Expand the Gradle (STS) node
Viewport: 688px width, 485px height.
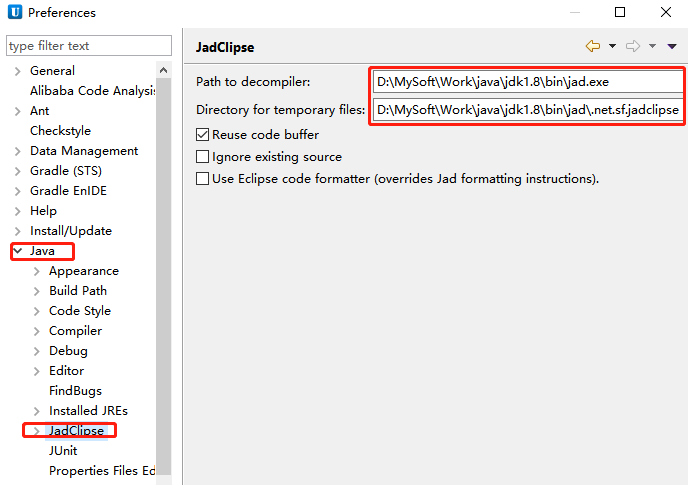tap(18, 171)
